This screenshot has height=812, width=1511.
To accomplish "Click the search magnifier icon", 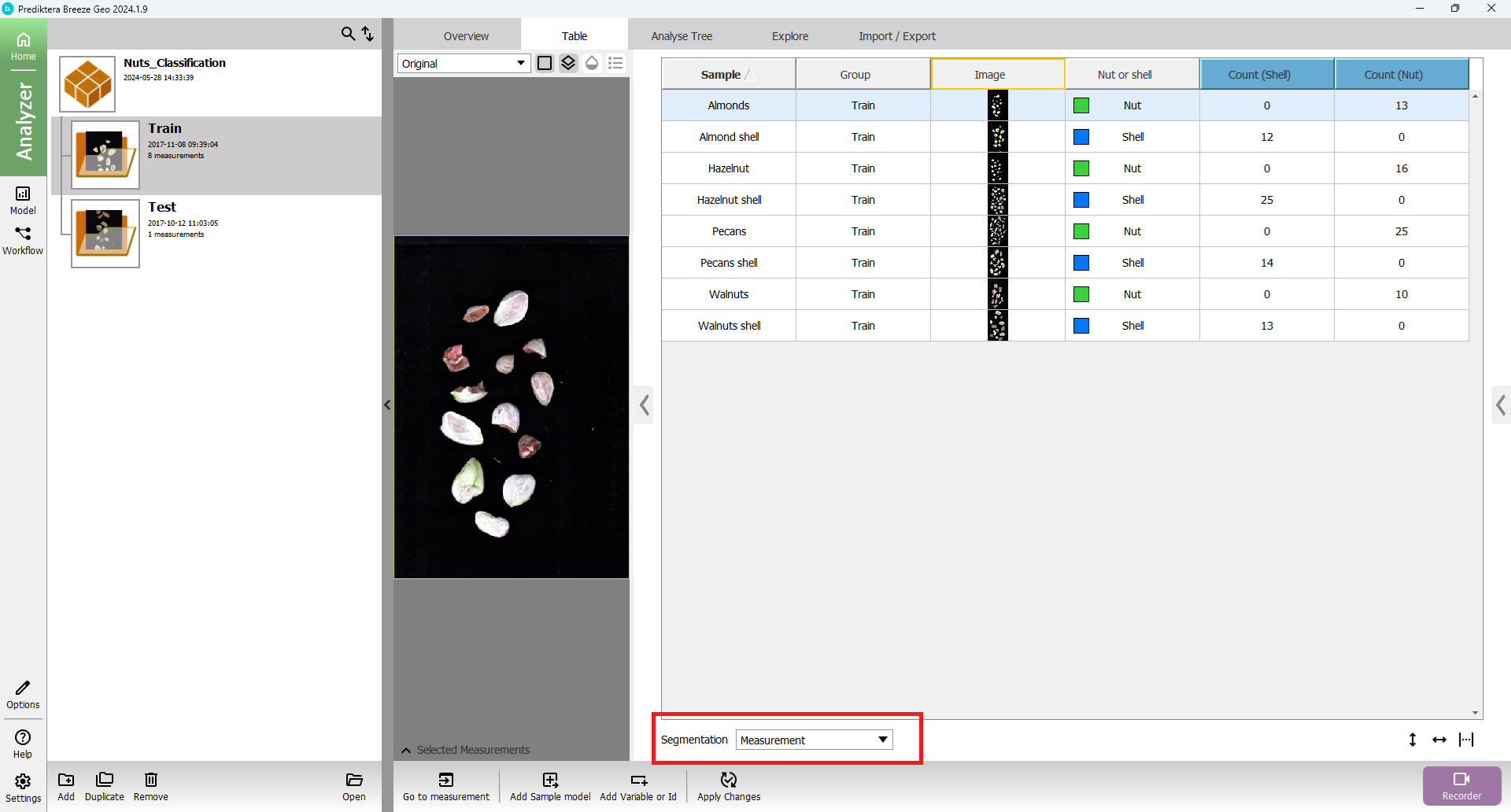I will click(347, 34).
